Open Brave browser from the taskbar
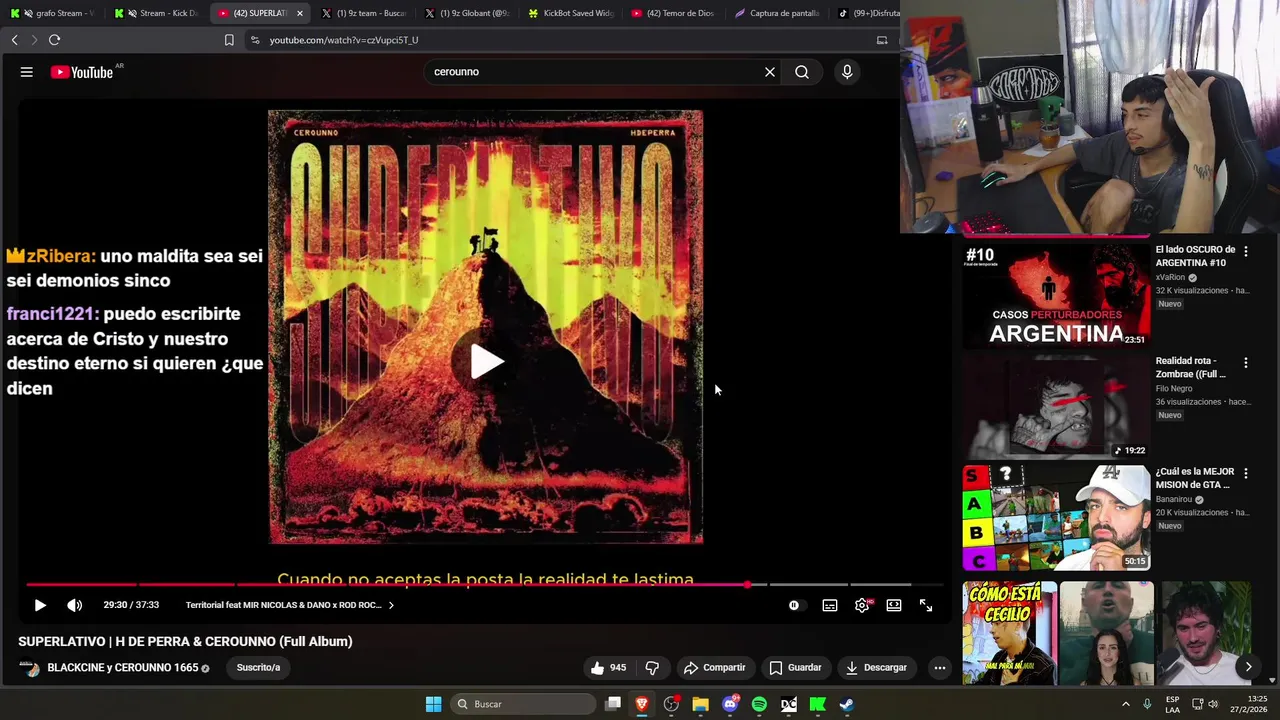This screenshot has height=720, width=1280. tap(642, 704)
